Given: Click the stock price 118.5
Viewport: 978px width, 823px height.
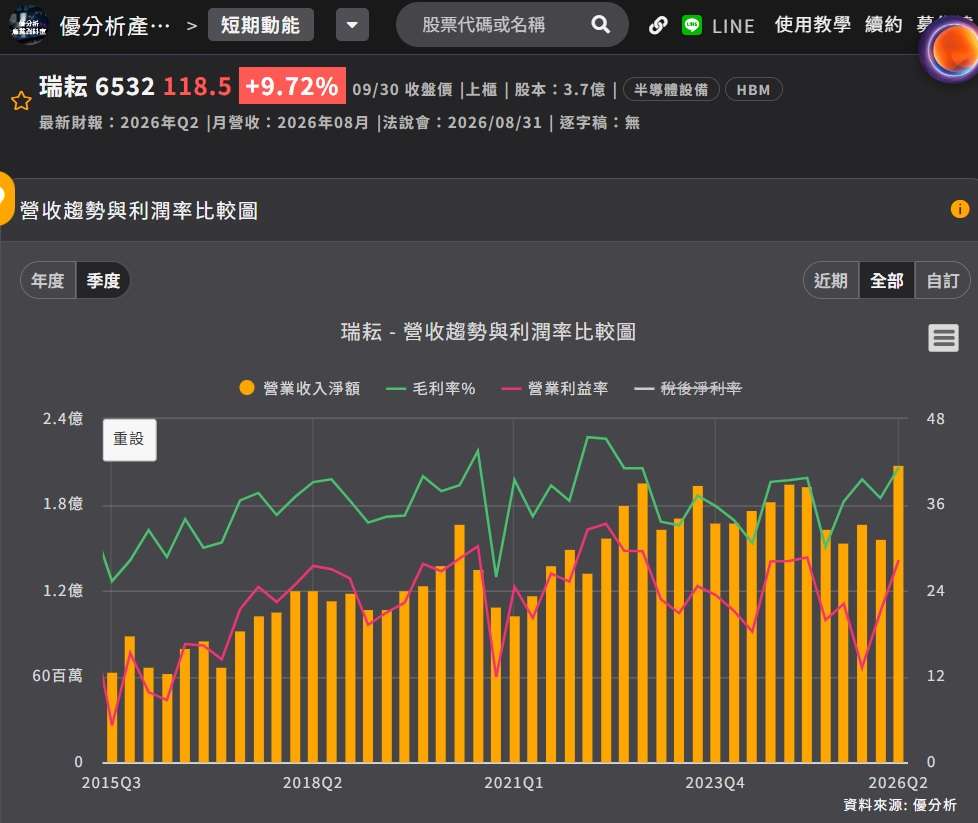Looking at the screenshot, I should point(197,86).
